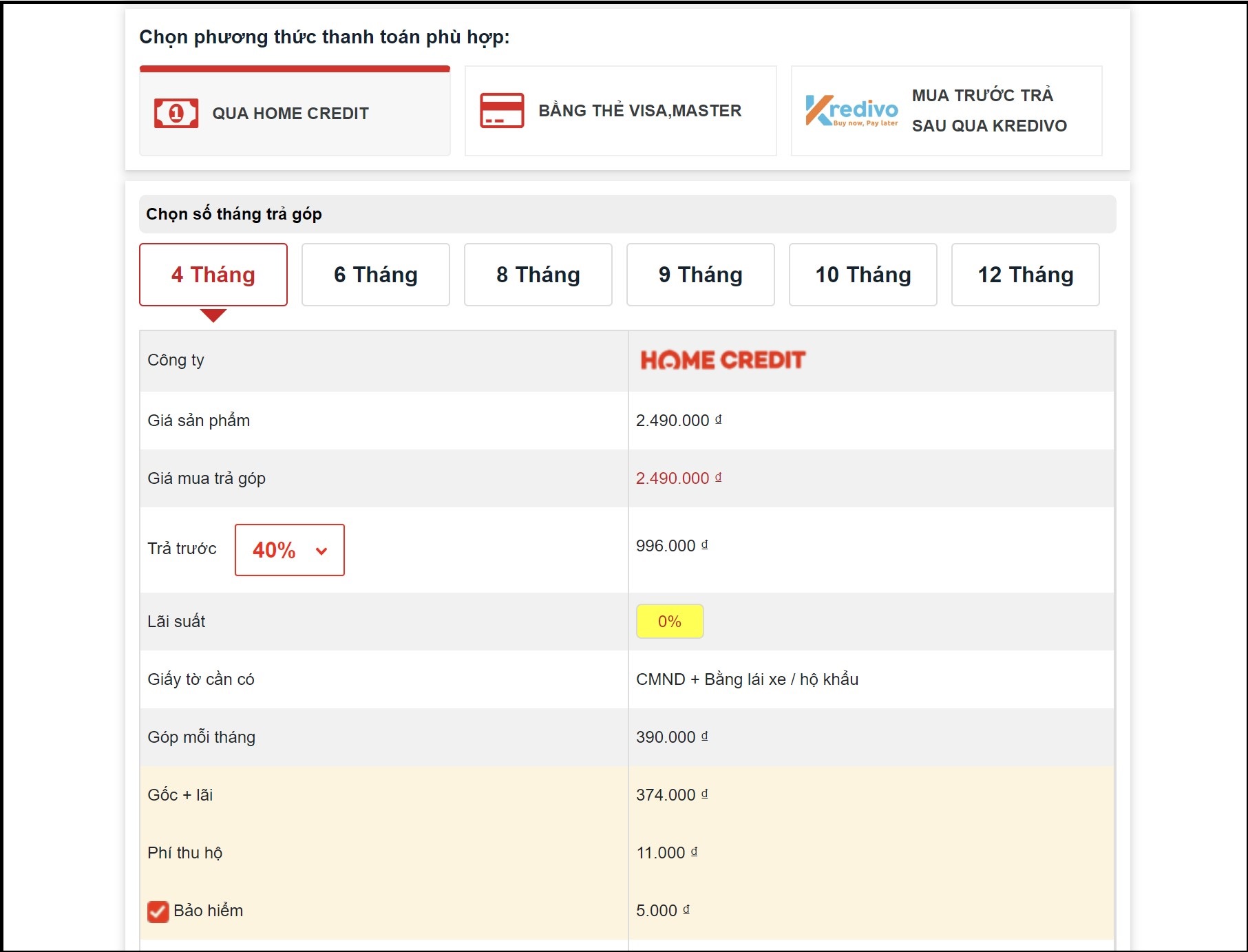
Task: Switch to BẰNG THẺ VISA,MASTER payment tab
Action: (621, 111)
